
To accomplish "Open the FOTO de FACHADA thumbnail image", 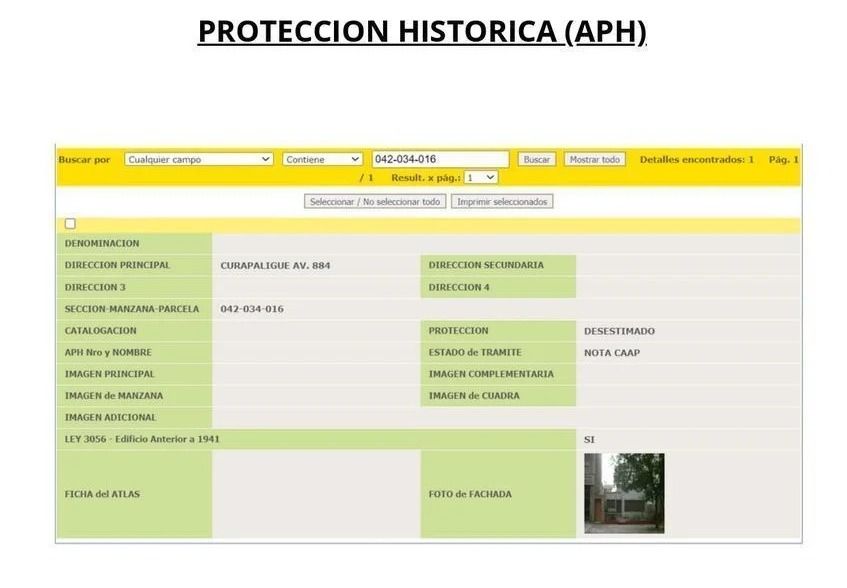I will click(x=624, y=493).
